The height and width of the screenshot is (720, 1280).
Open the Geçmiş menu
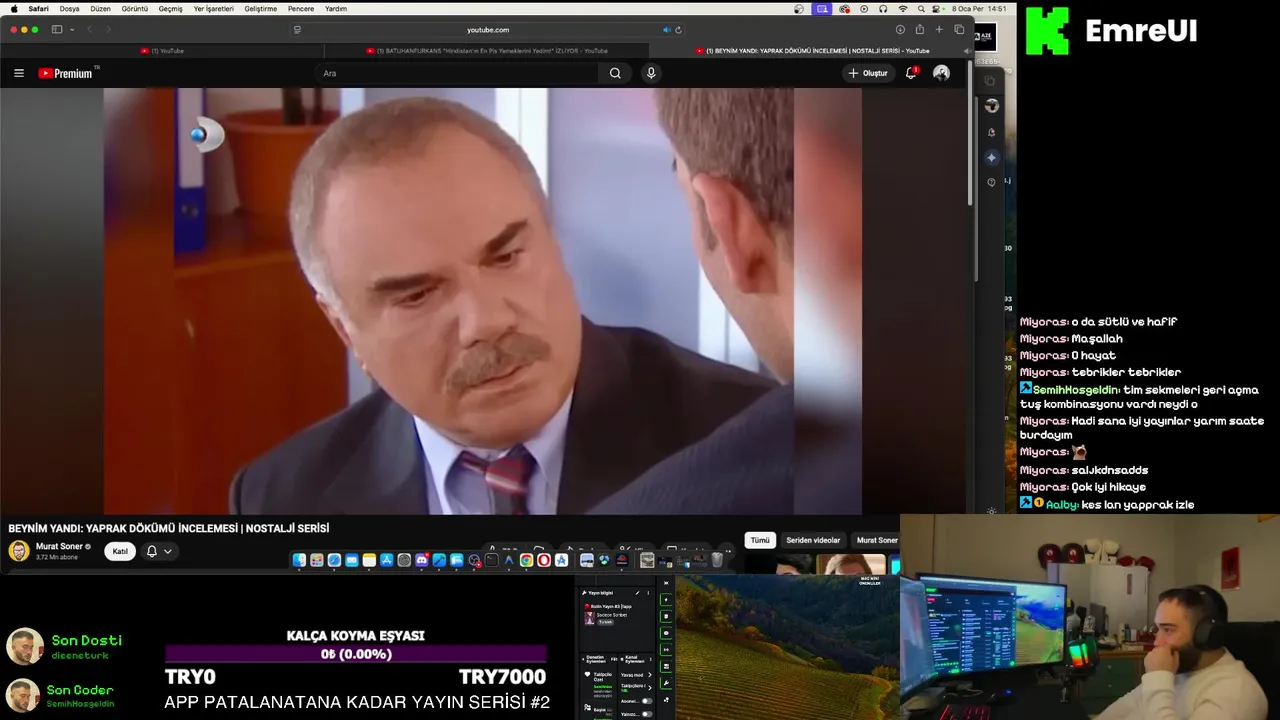click(x=170, y=9)
